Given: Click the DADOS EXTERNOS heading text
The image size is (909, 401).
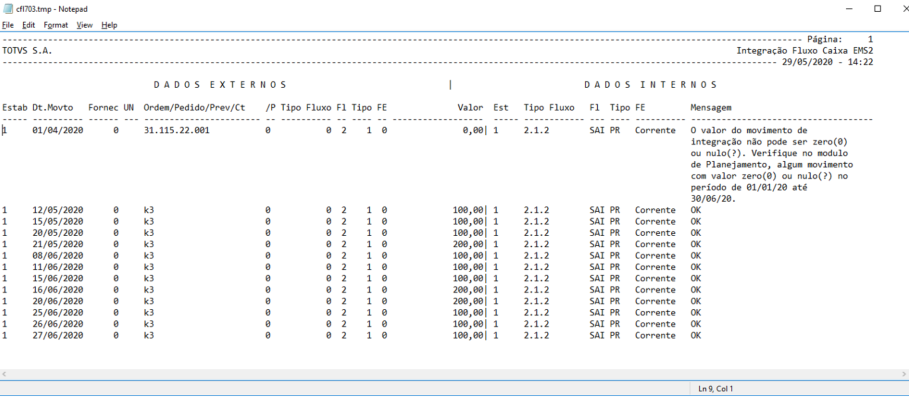Looking at the screenshot, I should [x=220, y=84].
